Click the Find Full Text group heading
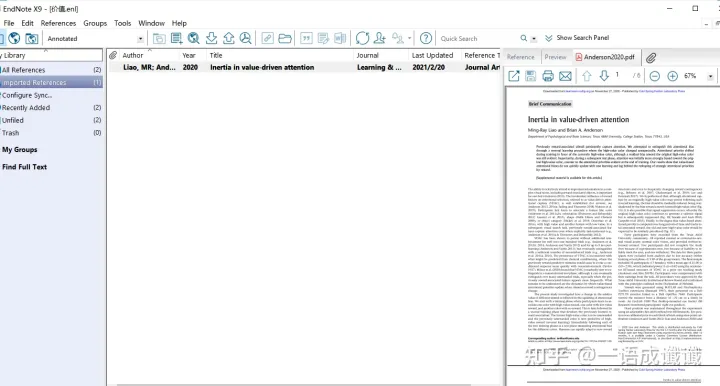This screenshot has height=386, width=720. click(x=25, y=167)
